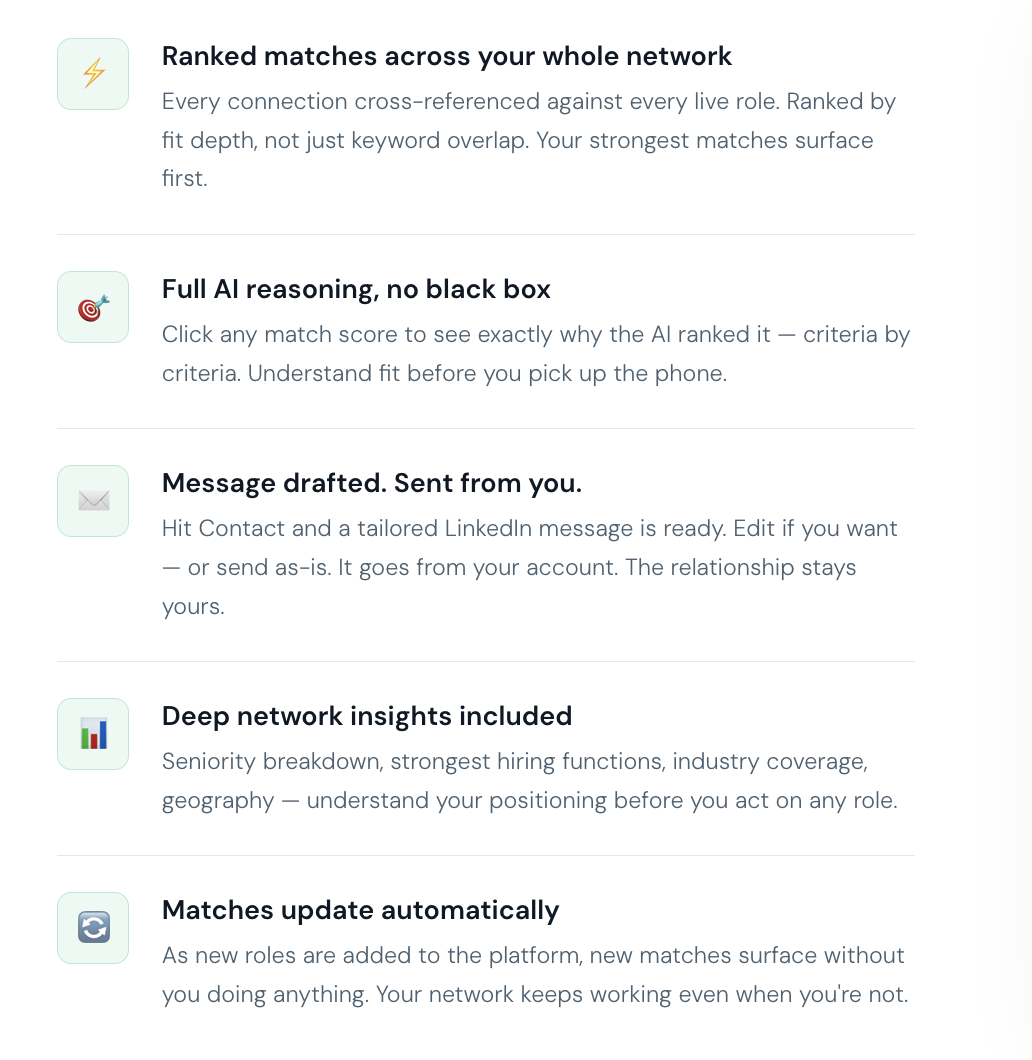The image size is (1032, 1060).
Task: Click the divider line above 'Matches update automatically'
Action: click(x=485, y=856)
